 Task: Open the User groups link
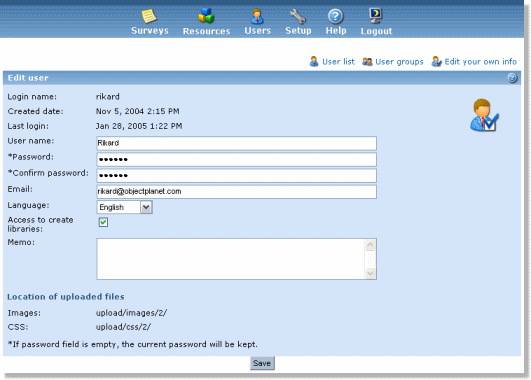coord(399,62)
